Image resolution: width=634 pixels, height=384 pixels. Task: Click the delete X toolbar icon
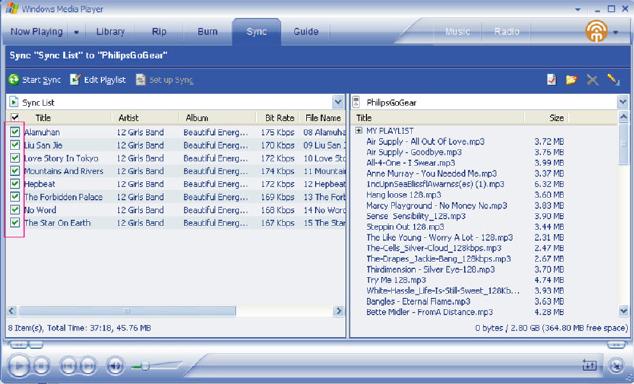pos(592,80)
